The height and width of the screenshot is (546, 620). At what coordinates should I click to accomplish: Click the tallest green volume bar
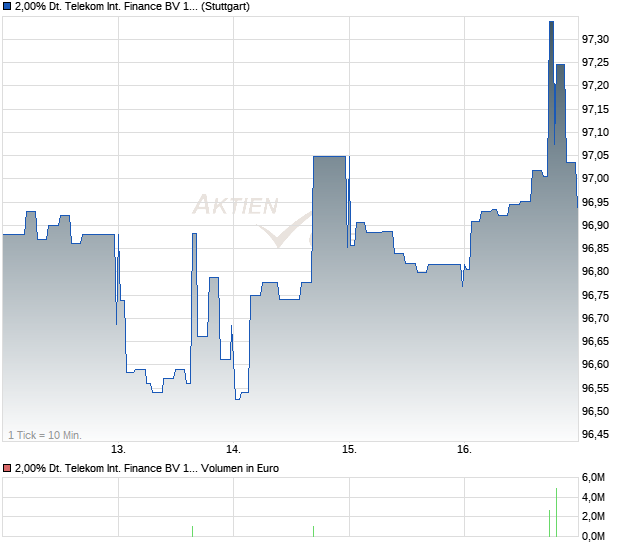(x=556, y=512)
